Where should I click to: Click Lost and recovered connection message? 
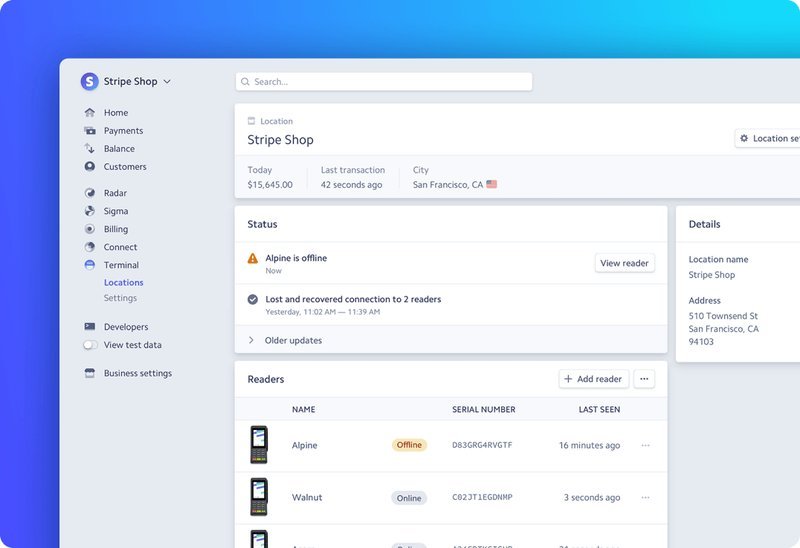click(x=353, y=300)
